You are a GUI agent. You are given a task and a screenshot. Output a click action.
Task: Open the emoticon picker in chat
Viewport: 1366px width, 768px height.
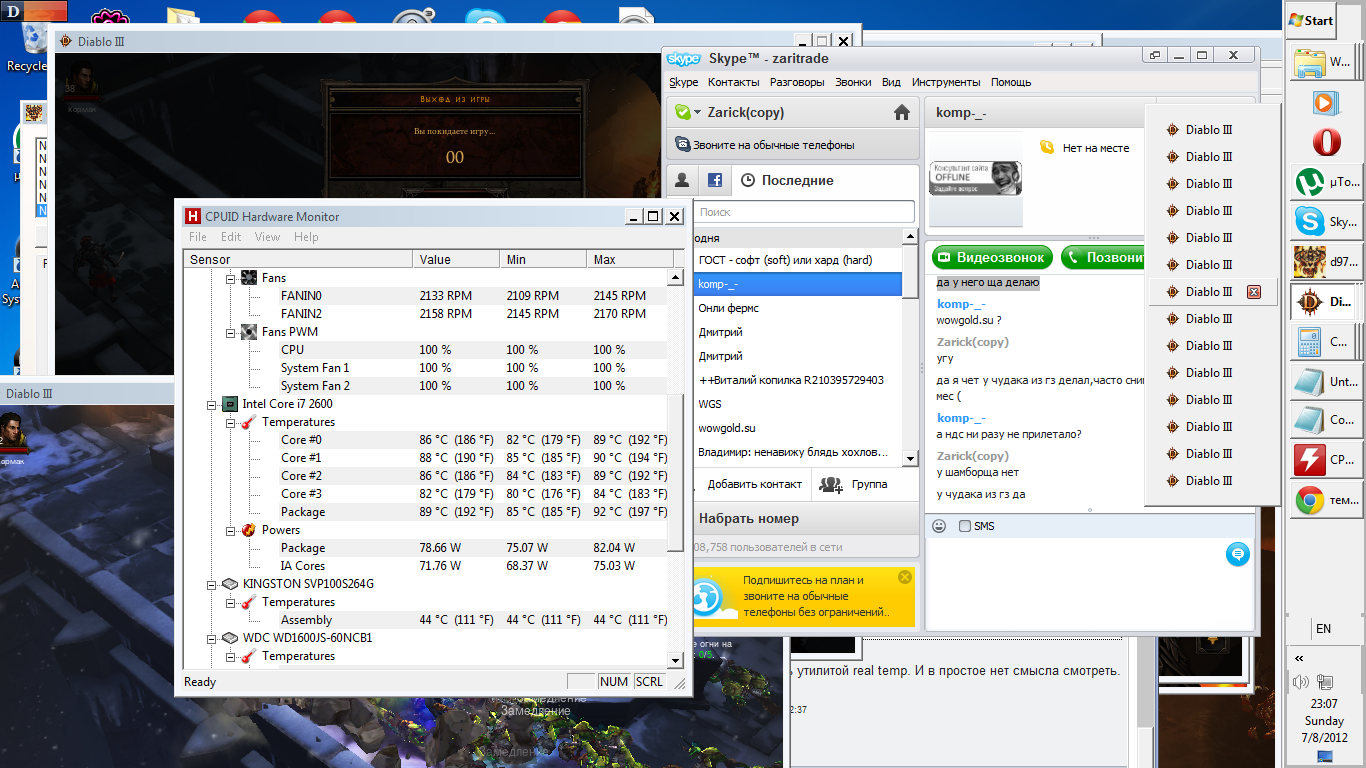pos(939,526)
